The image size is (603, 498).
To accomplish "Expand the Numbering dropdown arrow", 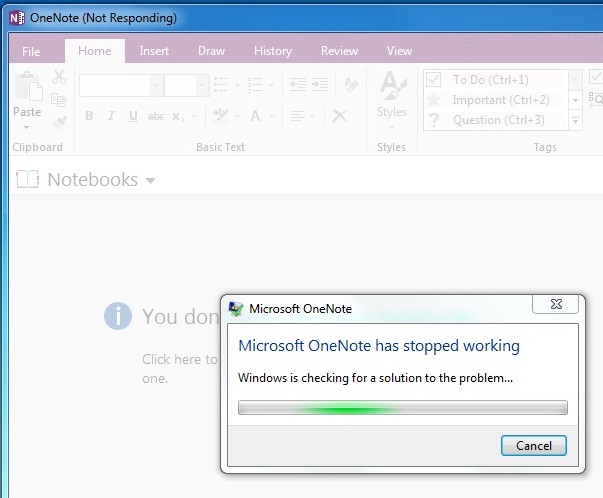I will [272, 85].
